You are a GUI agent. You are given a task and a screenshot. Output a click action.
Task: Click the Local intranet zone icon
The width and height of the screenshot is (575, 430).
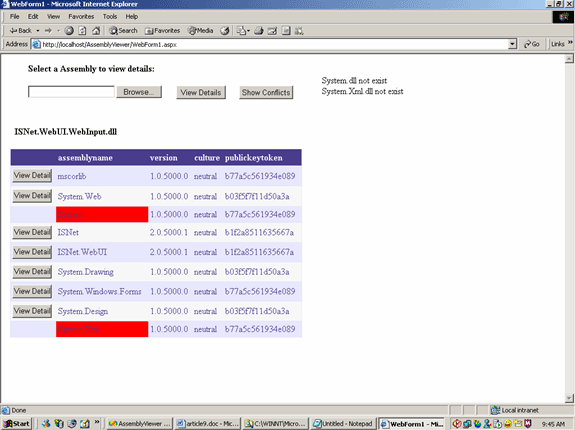(495, 410)
